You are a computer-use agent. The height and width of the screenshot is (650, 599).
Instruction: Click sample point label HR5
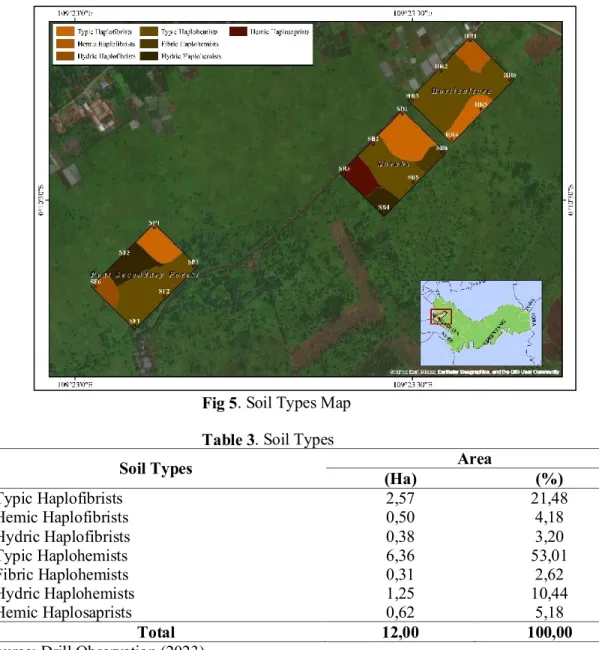(x=481, y=105)
